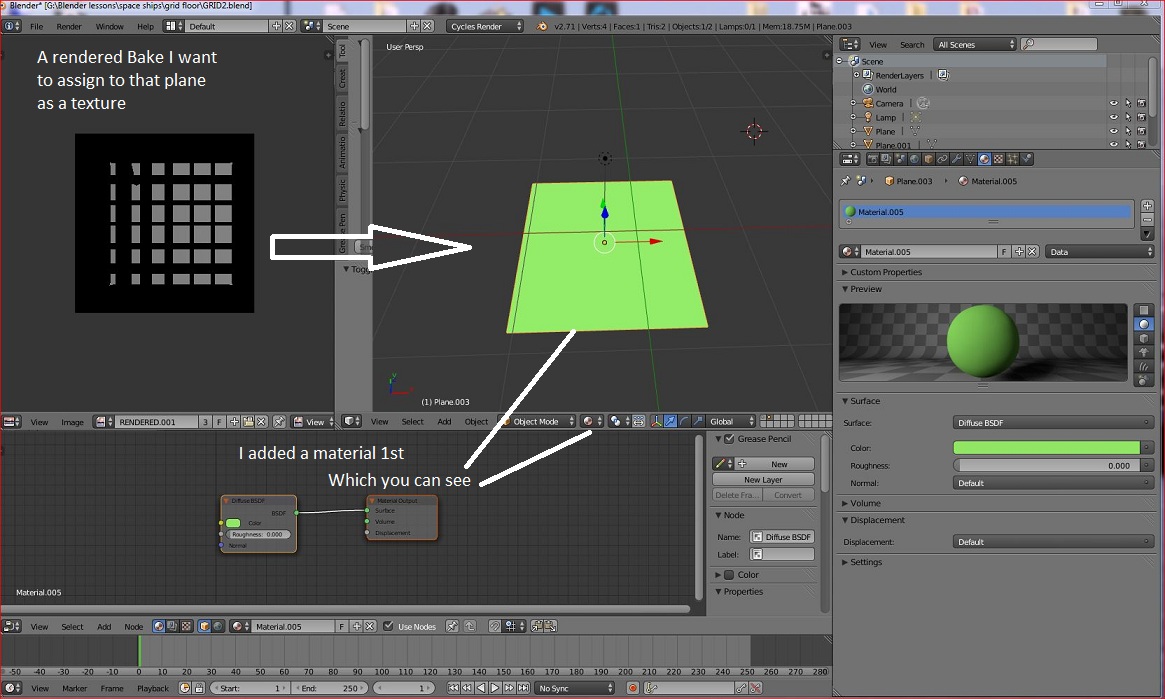The width and height of the screenshot is (1165, 699).
Task: Click the New grease pencil button
Action: coord(772,464)
